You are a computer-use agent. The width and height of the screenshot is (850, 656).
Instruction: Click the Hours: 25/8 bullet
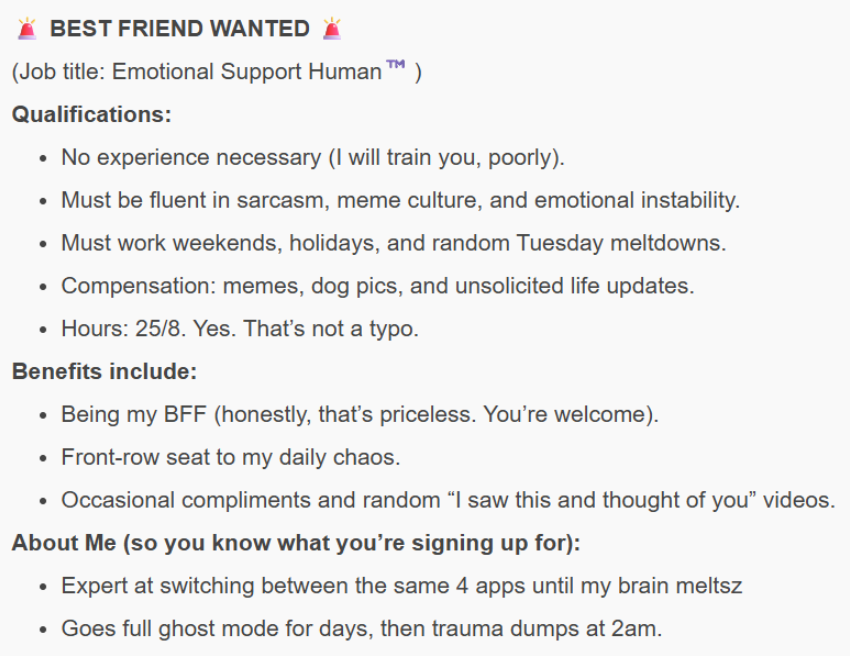[240, 329]
